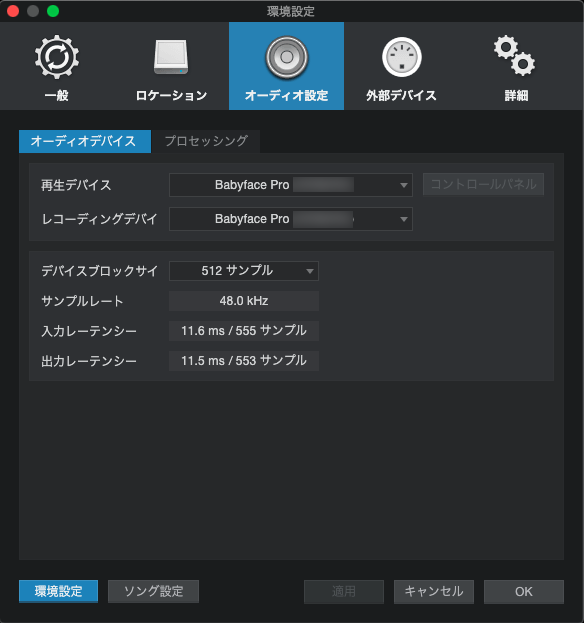Switch to the オーディオデバイス tab
The image size is (584, 623).
pyautogui.click(x=85, y=141)
